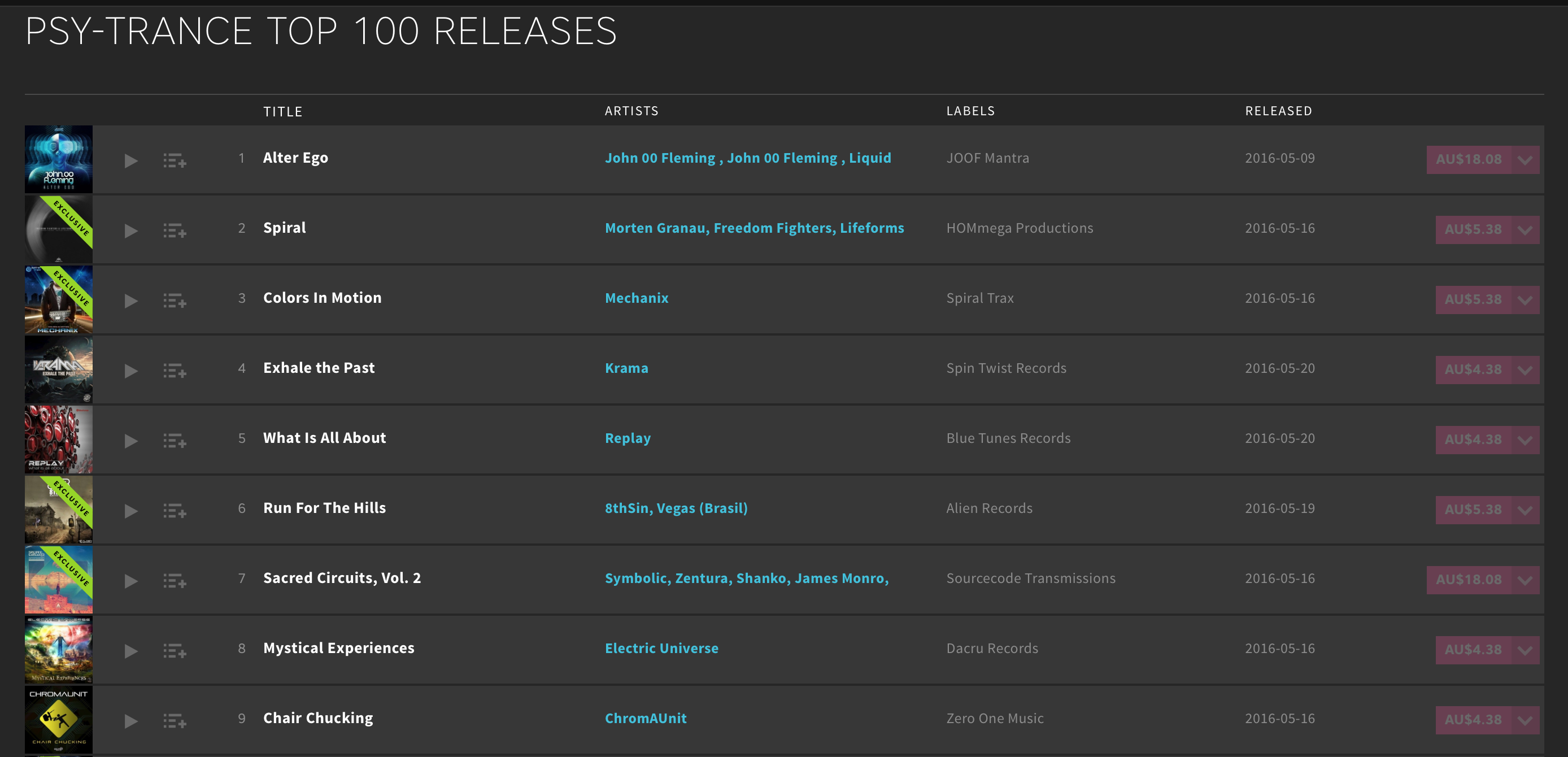Buy Spiral for AU$5.38
The width and height of the screenshot is (1568, 757).
(1473, 230)
